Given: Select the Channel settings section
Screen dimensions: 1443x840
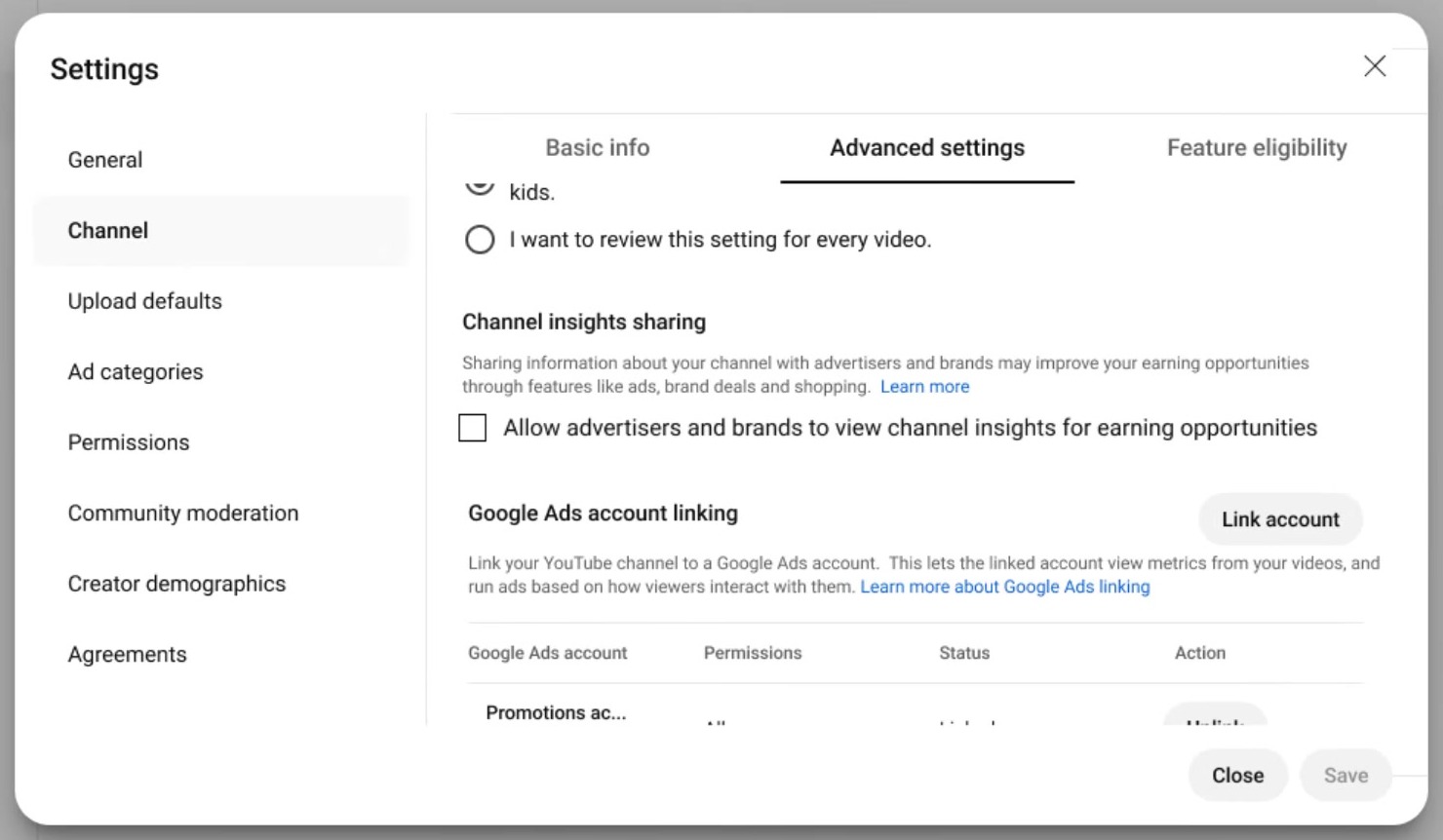Looking at the screenshot, I should [221, 231].
